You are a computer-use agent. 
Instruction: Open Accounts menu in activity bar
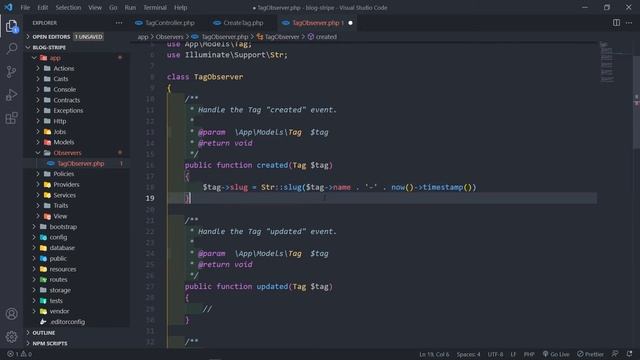pyautogui.click(x=11, y=313)
